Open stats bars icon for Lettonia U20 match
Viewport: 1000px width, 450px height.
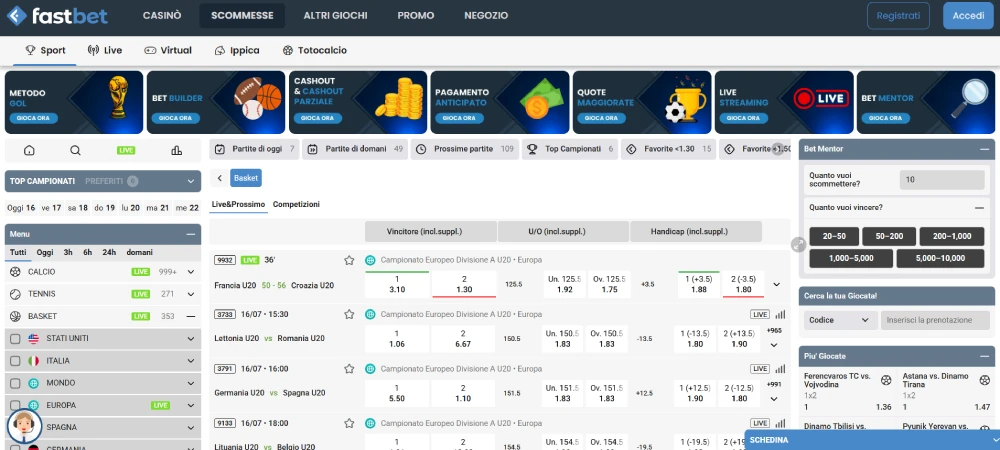pyautogui.click(x=780, y=314)
